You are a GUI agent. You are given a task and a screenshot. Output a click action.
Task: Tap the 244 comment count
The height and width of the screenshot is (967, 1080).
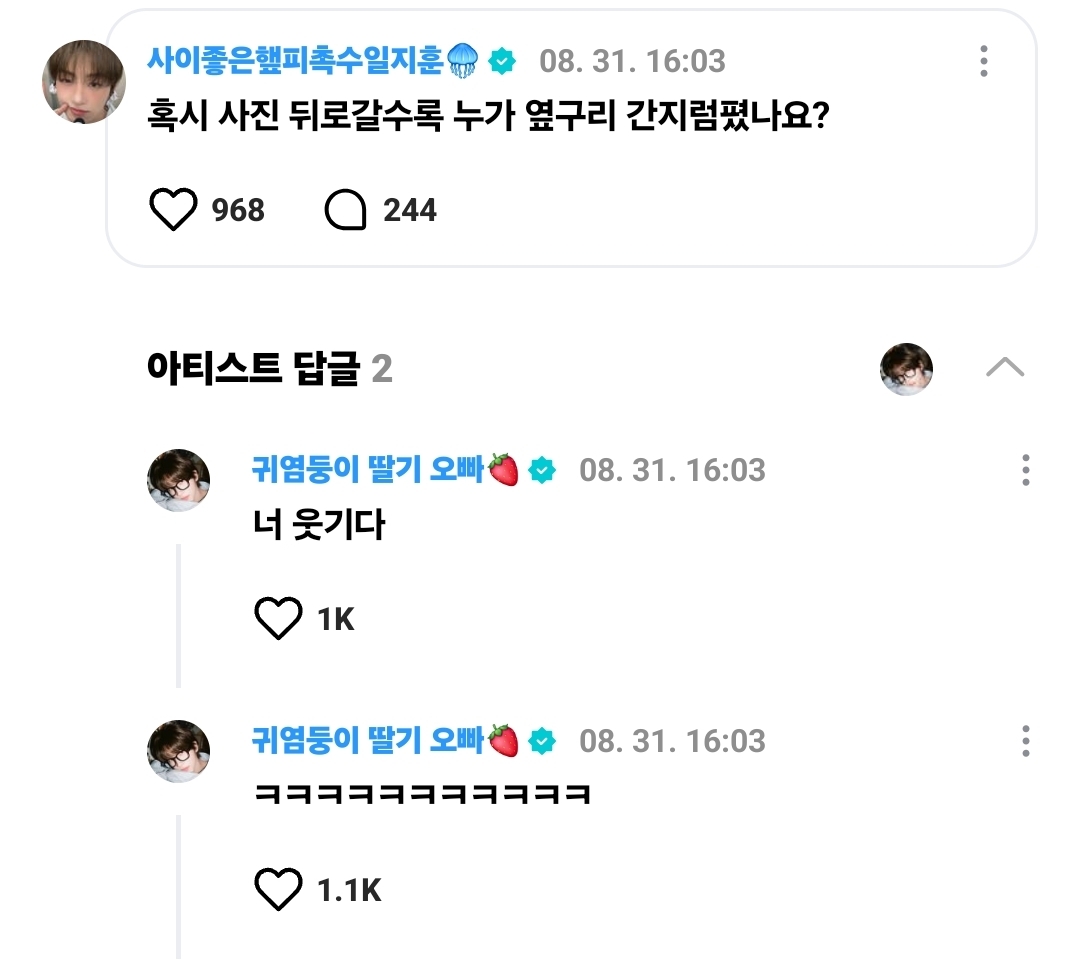[410, 210]
